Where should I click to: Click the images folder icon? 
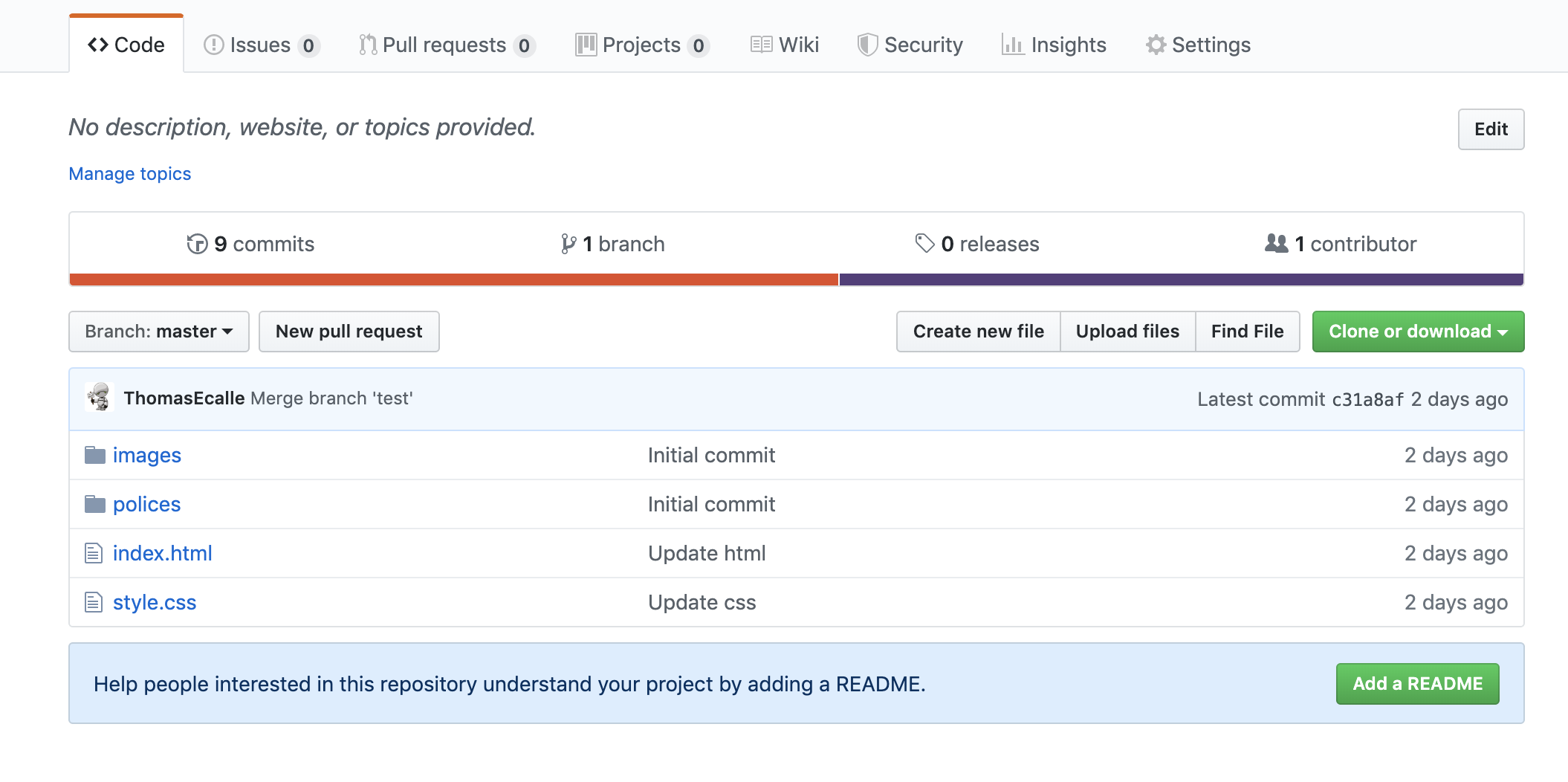pyautogui.click(x=95, y=455)
